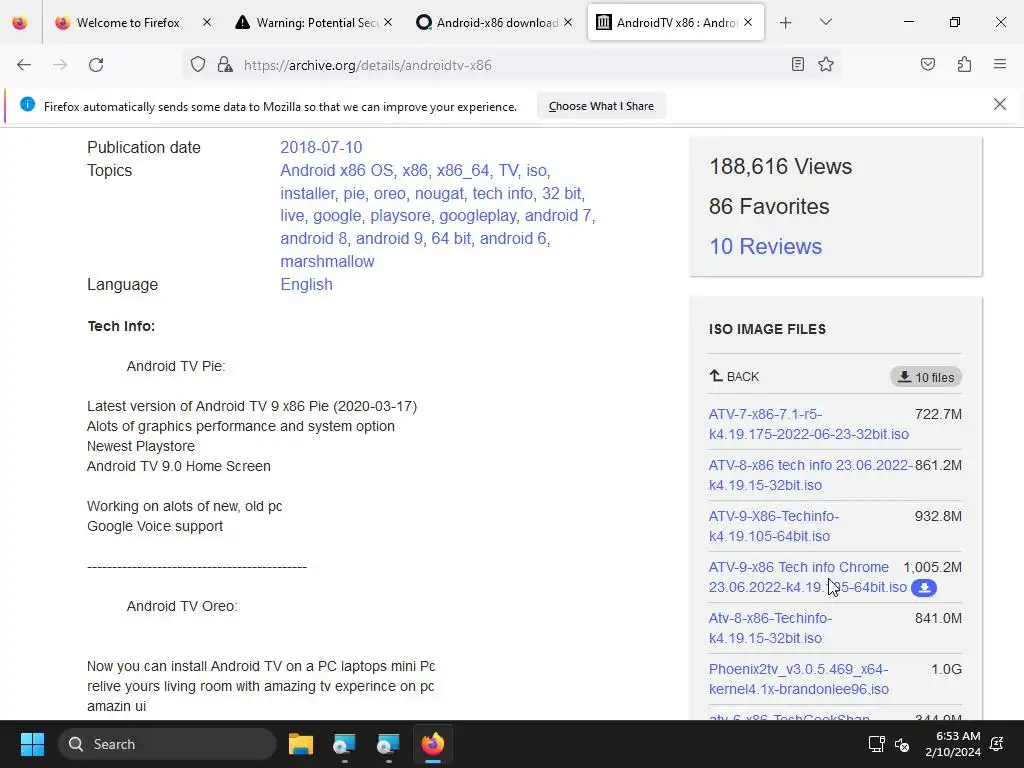Viewport: 1024px width, 768px height.
Task: Open Windows Start menu
Action: 32,744
